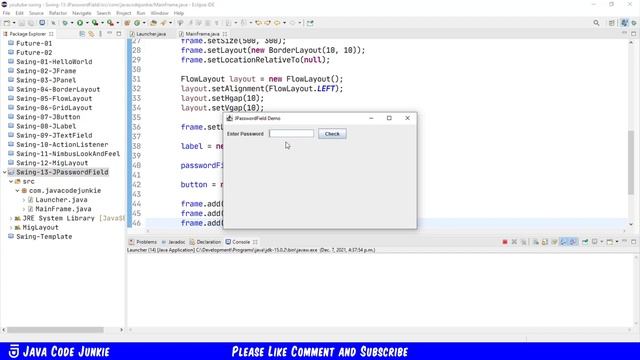Click the New file toolbar icon

(7, 23)
